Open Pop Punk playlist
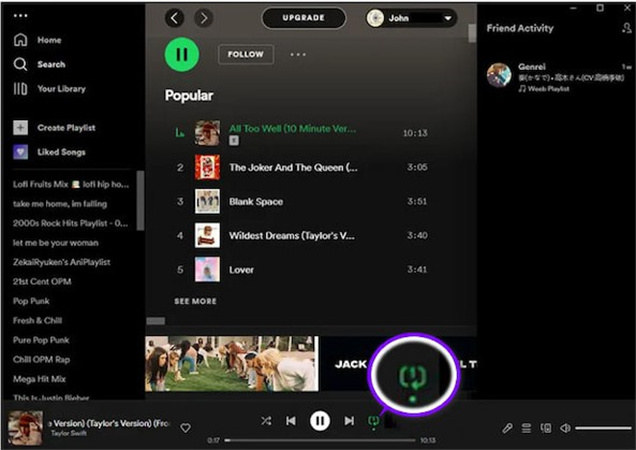Screen dimensions: 636x450 click(x=31, y=301)
